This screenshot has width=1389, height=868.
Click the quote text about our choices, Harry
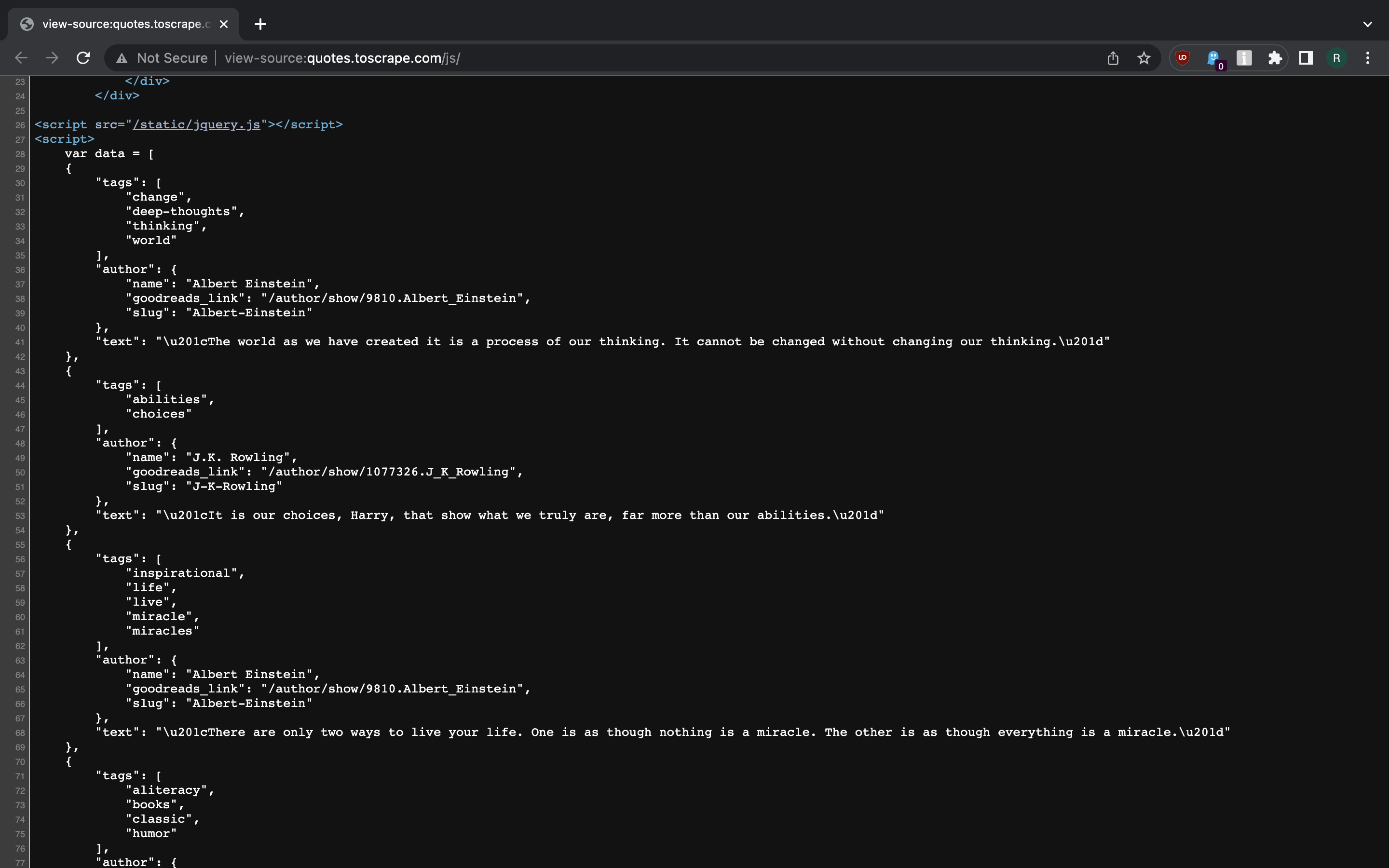click(x=520, y=515)
